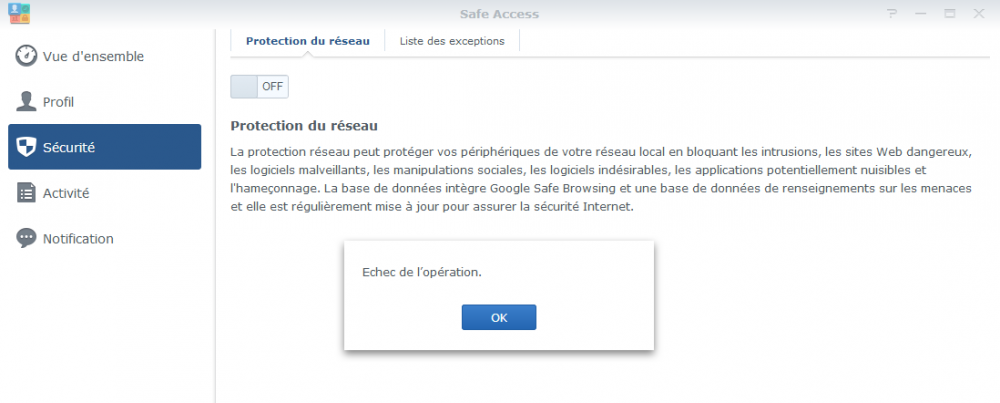Click the Safe Access app icon in title bar
The width and height of the screenshot is (1000, 403).
click(17, 13)
